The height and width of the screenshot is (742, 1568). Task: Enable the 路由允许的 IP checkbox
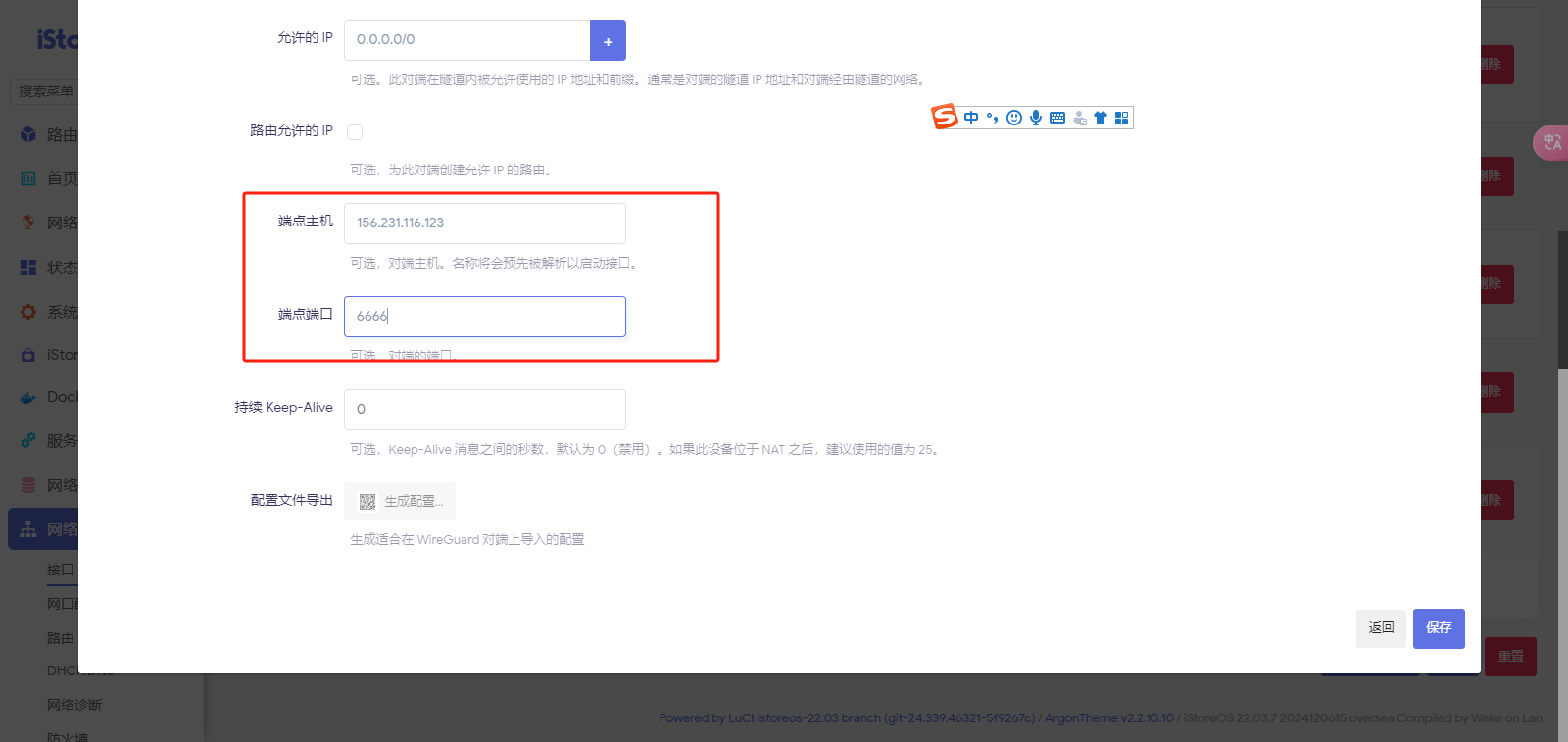click(x=355, y=132)
